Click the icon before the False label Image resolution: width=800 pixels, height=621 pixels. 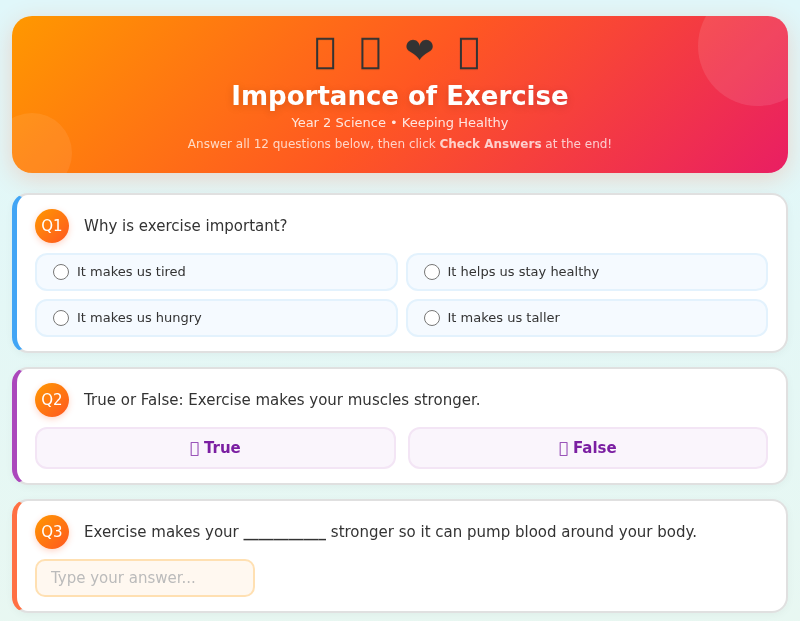click(x=565, y=447)
